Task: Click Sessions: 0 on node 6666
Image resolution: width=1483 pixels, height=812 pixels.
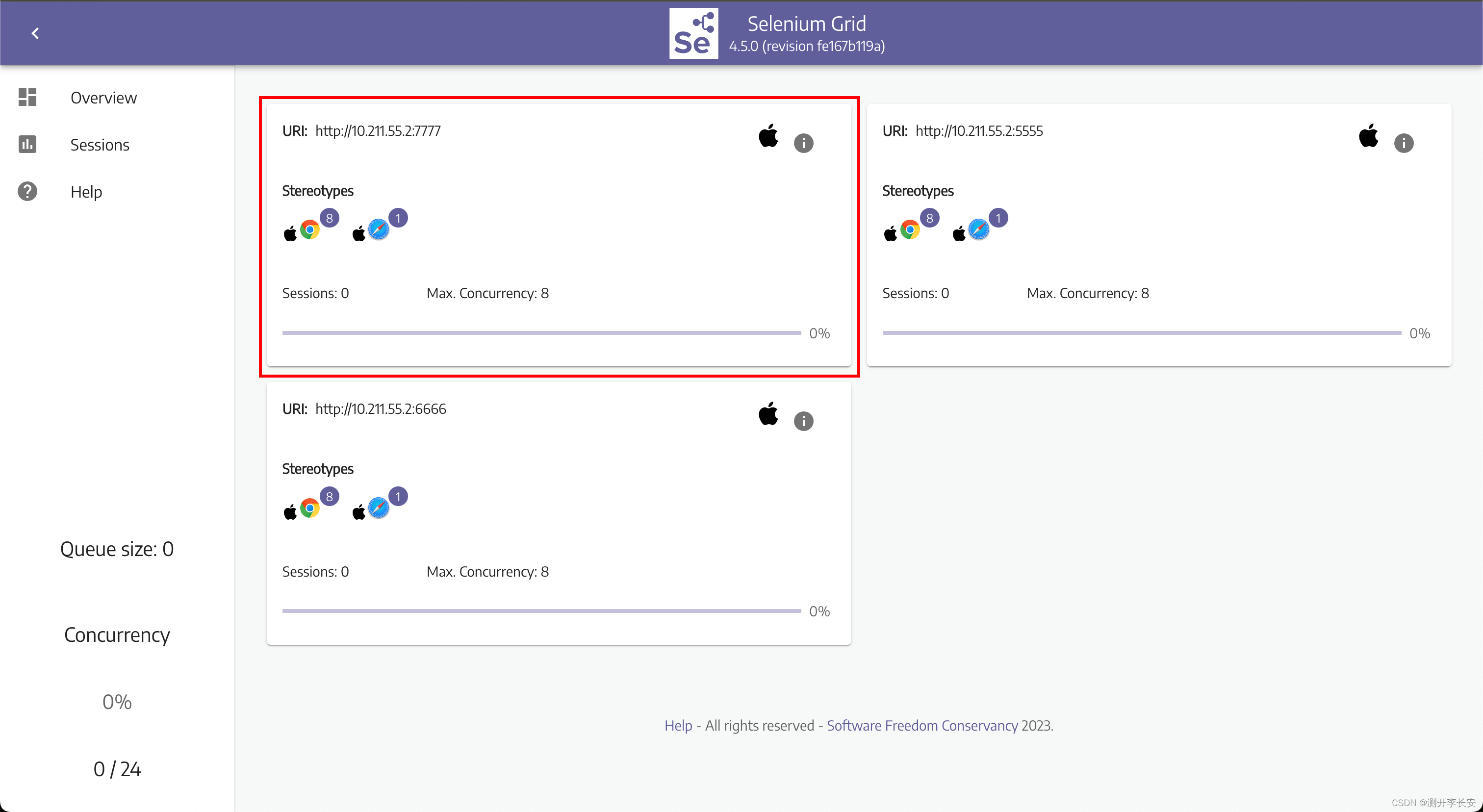Action: [315, 572]
